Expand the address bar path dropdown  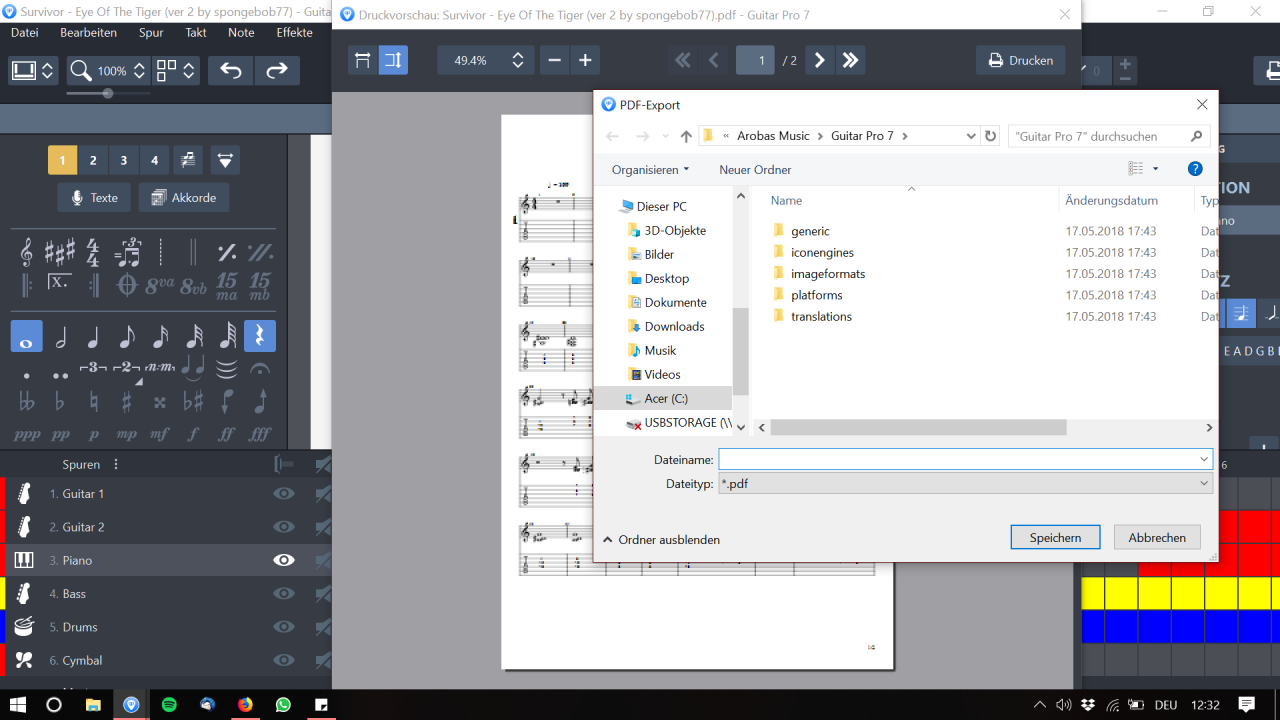click(971, 136)
